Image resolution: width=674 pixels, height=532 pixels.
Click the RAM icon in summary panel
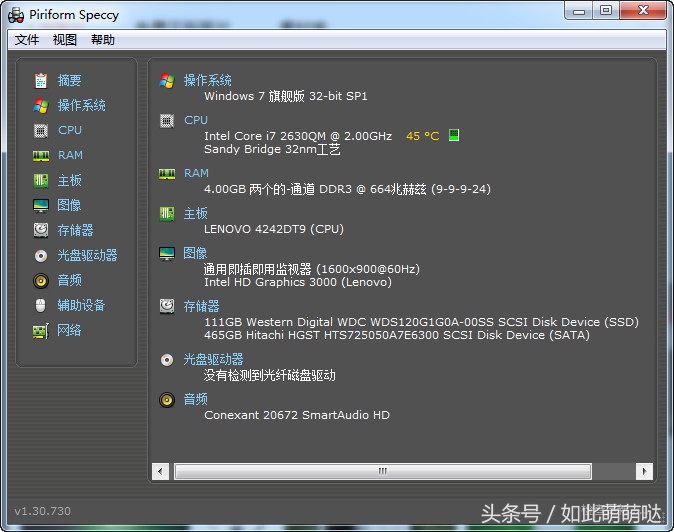pyautogui.click(x=167, y=174)
